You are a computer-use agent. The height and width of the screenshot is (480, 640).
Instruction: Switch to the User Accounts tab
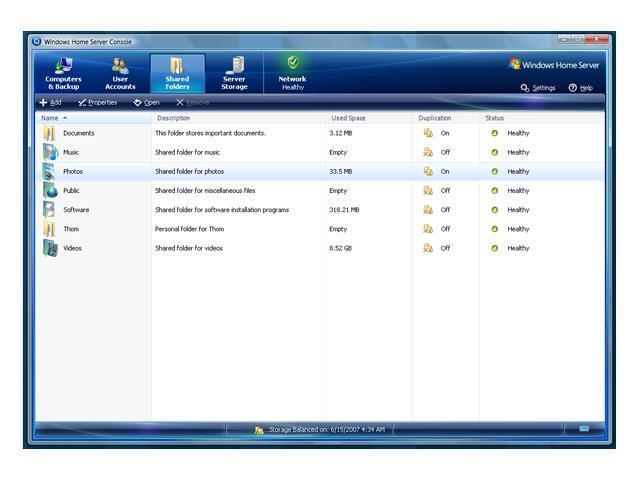pyautogui.click(x=120, y=73)
